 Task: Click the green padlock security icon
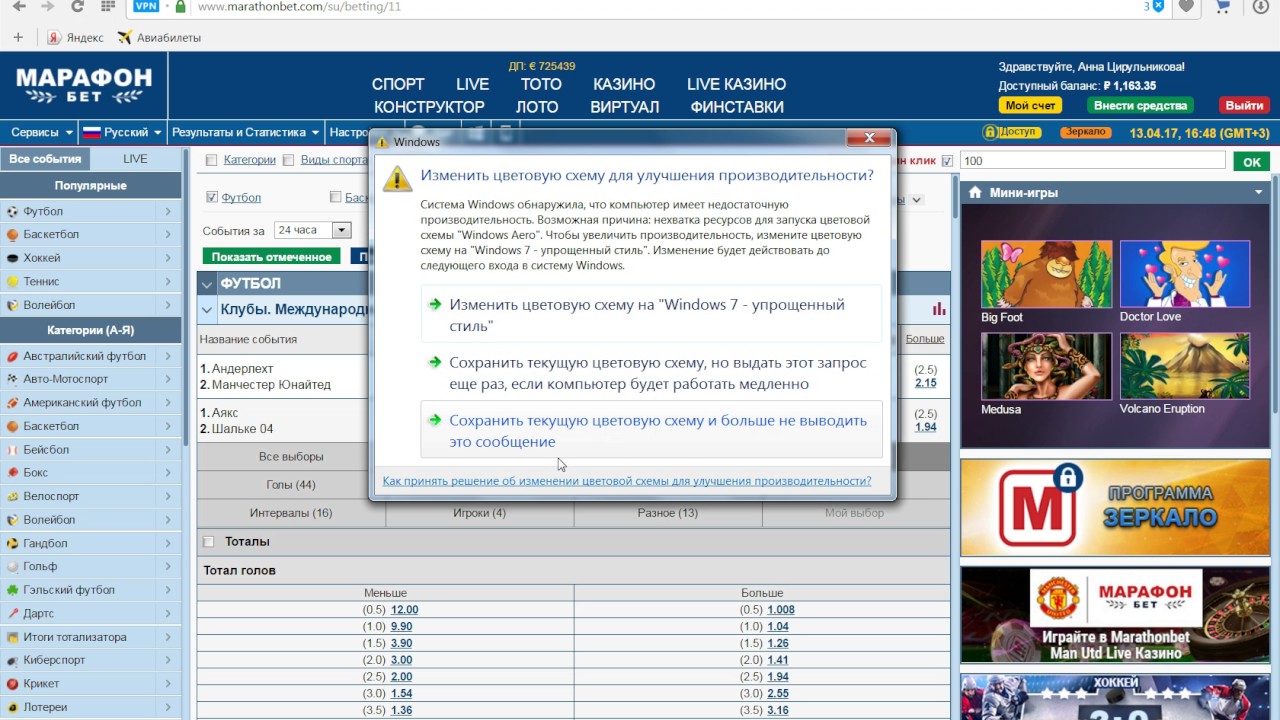coord(180,6)
